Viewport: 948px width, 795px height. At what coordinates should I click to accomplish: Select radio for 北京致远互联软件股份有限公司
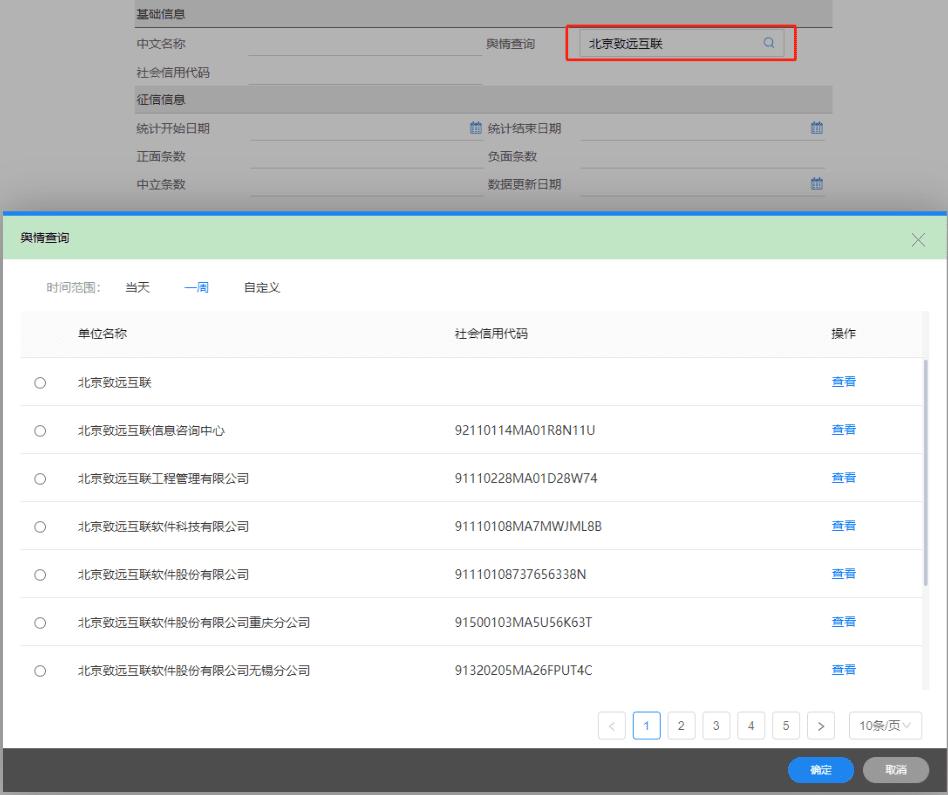click(40, 575)
